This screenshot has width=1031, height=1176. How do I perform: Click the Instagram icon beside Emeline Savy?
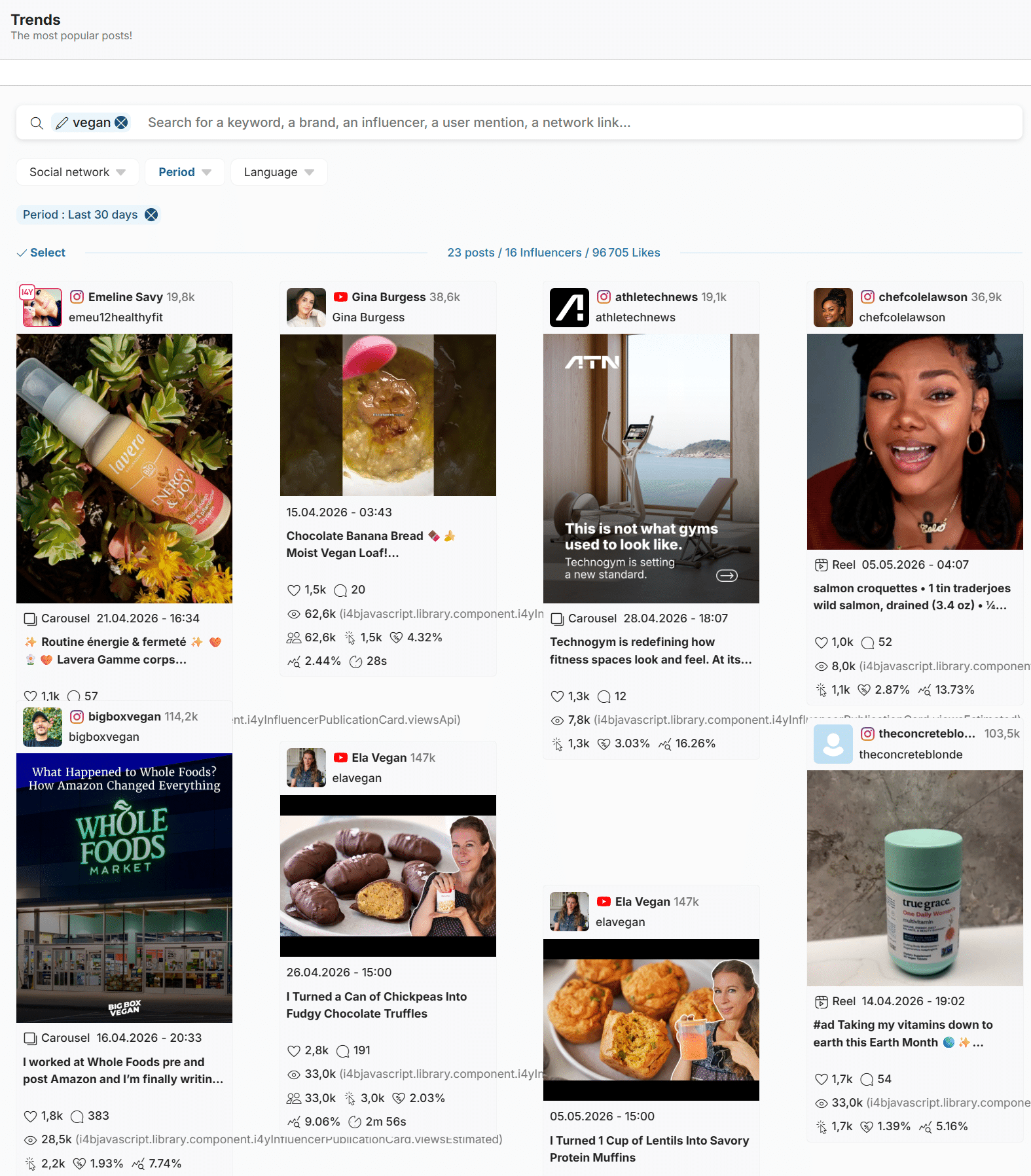77,297
